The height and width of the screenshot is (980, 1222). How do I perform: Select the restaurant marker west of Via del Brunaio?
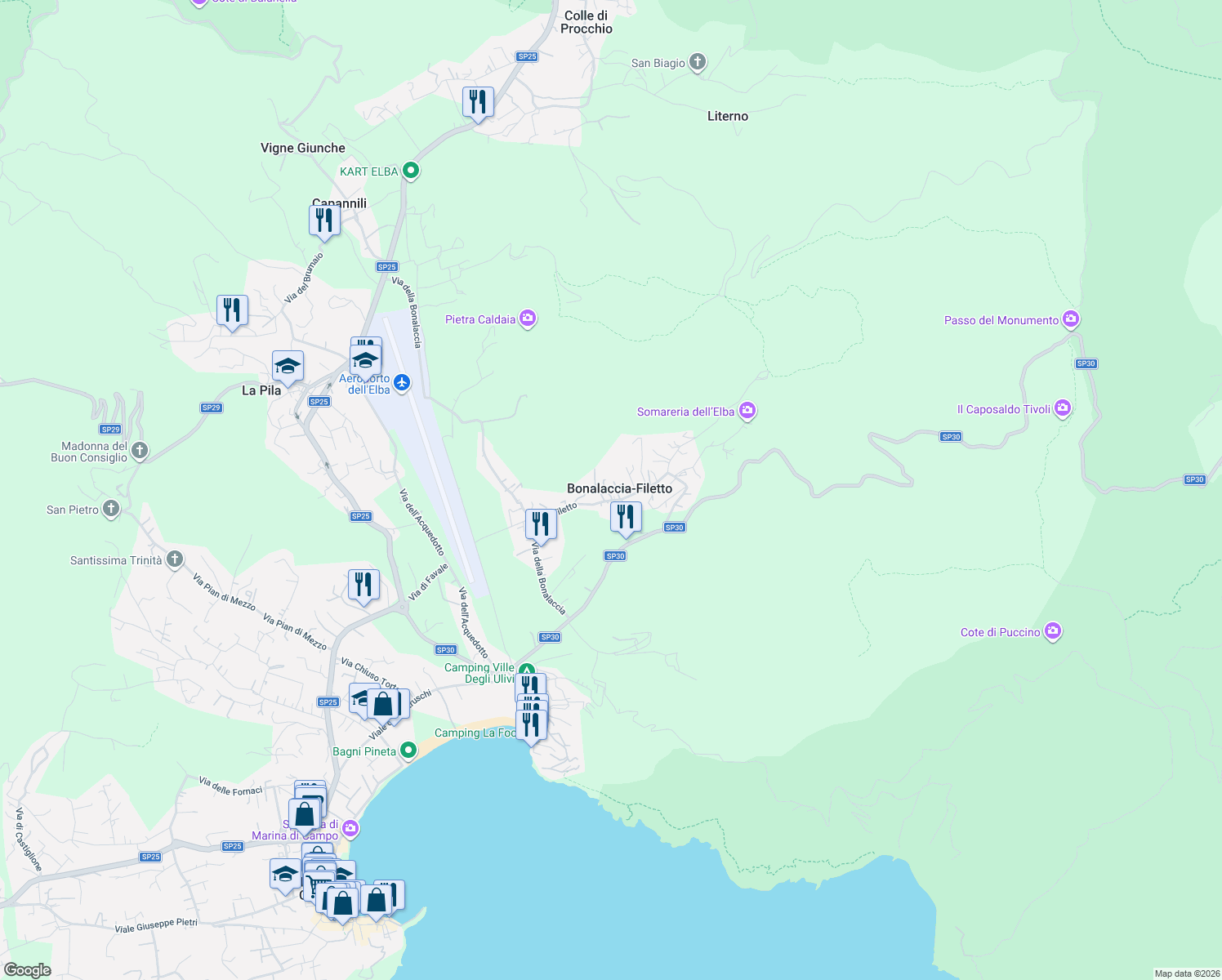point(232,312)
